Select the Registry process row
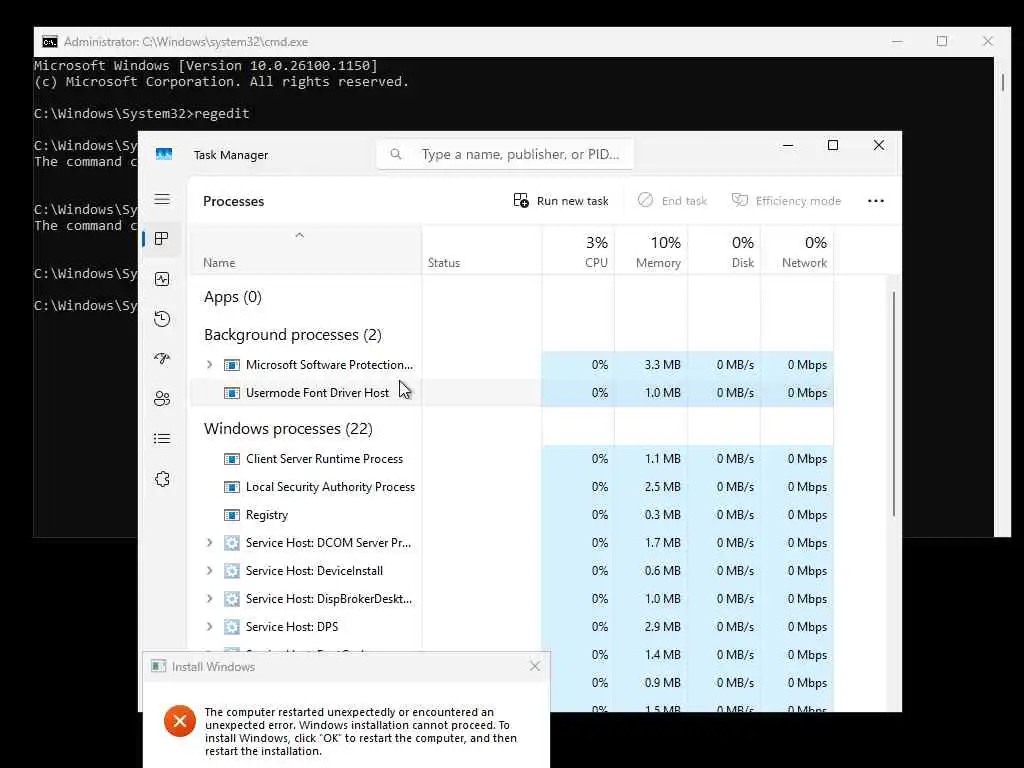This screenshot has width=1024, height=768. click(x=511, y=515)
